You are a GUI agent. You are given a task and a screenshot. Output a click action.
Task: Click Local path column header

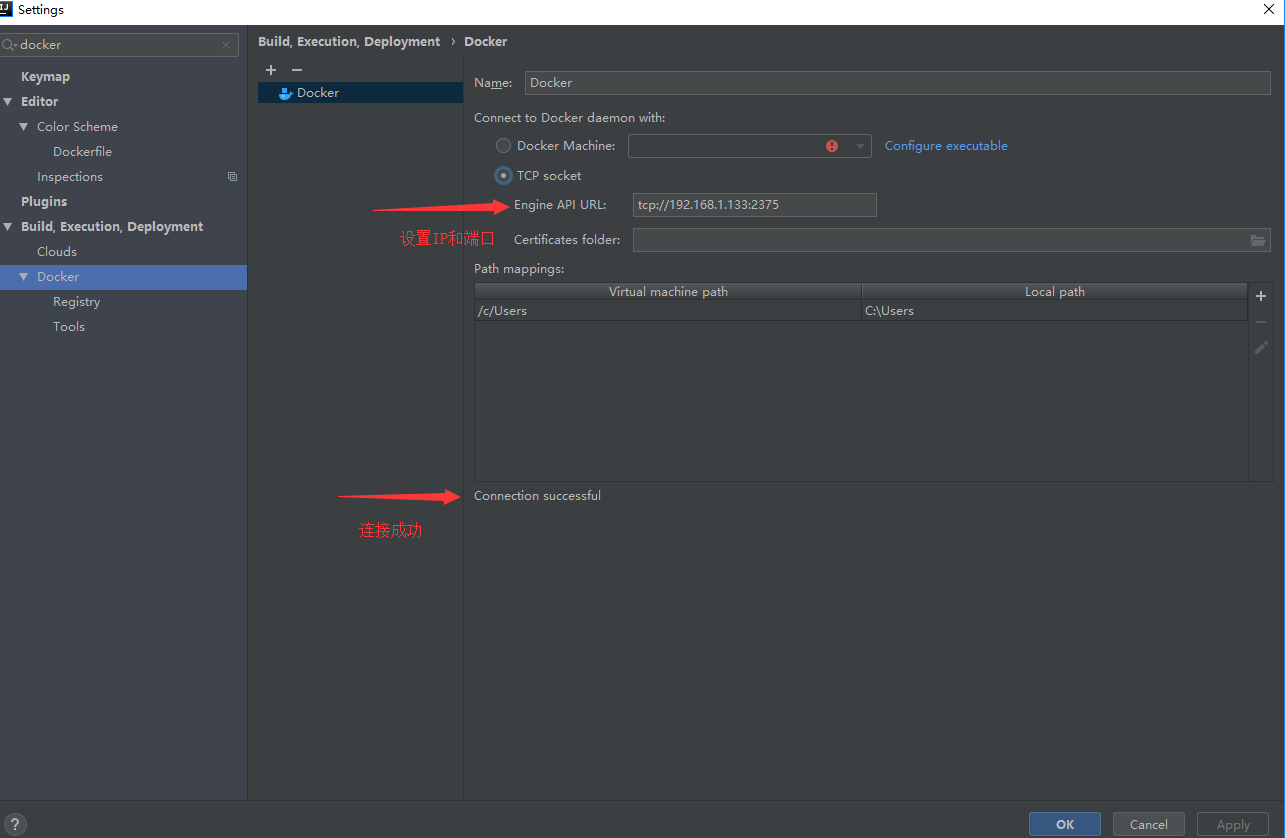coord(1054,292)
